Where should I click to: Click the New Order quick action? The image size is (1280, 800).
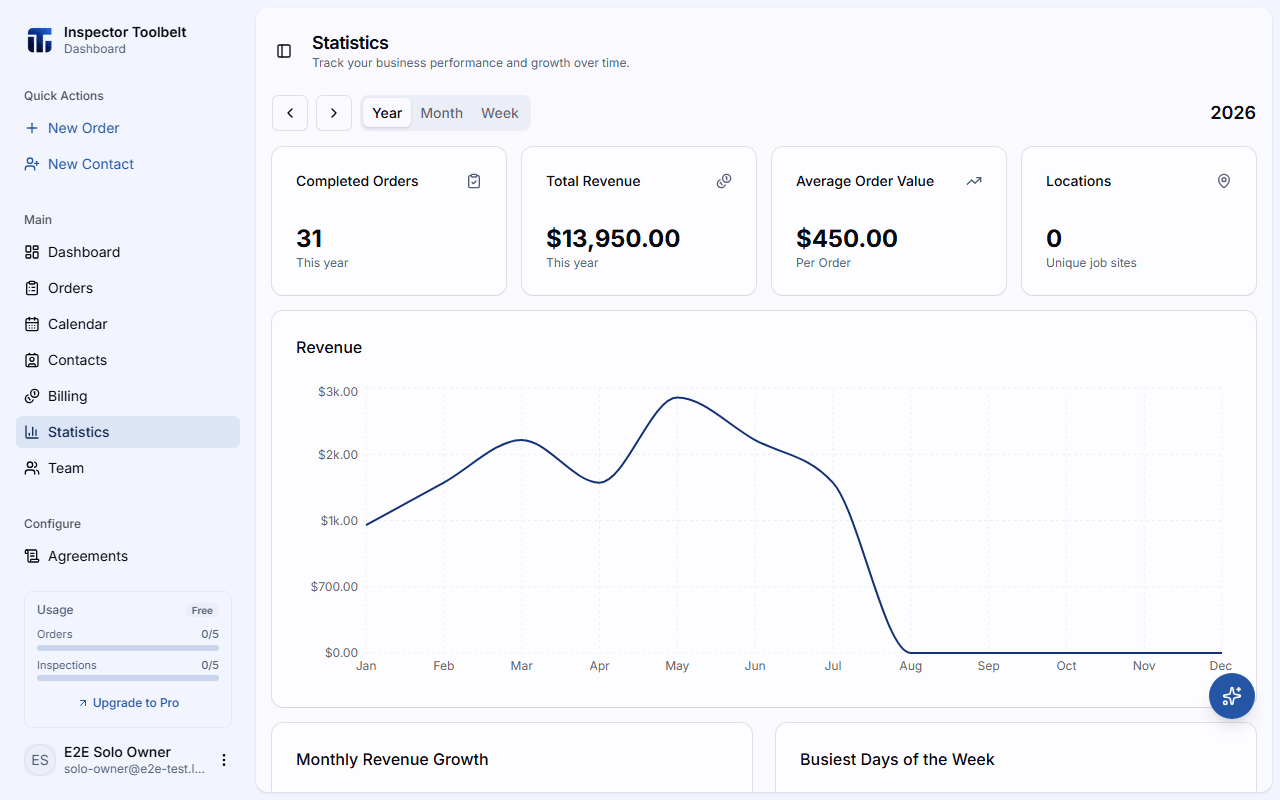(x=128, y=128)
